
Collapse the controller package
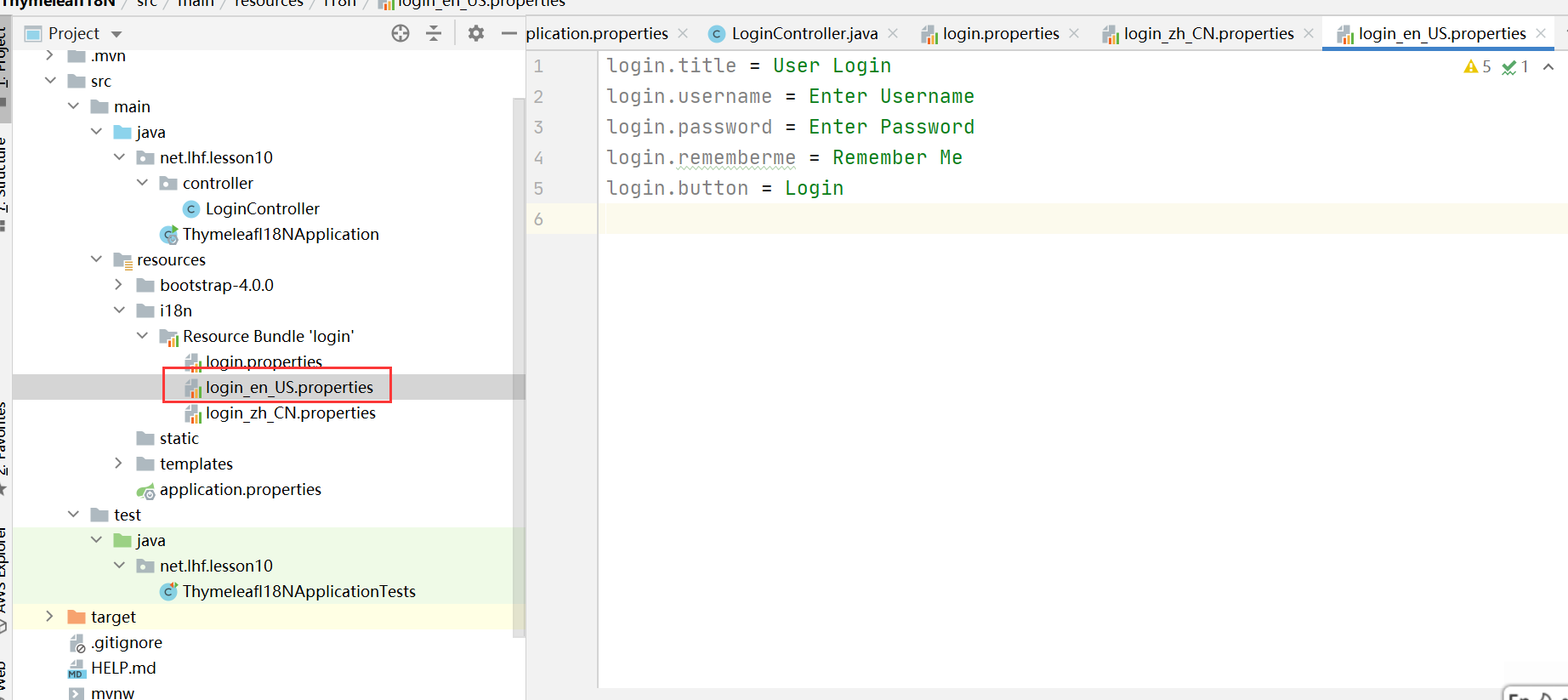pos(142,183)
